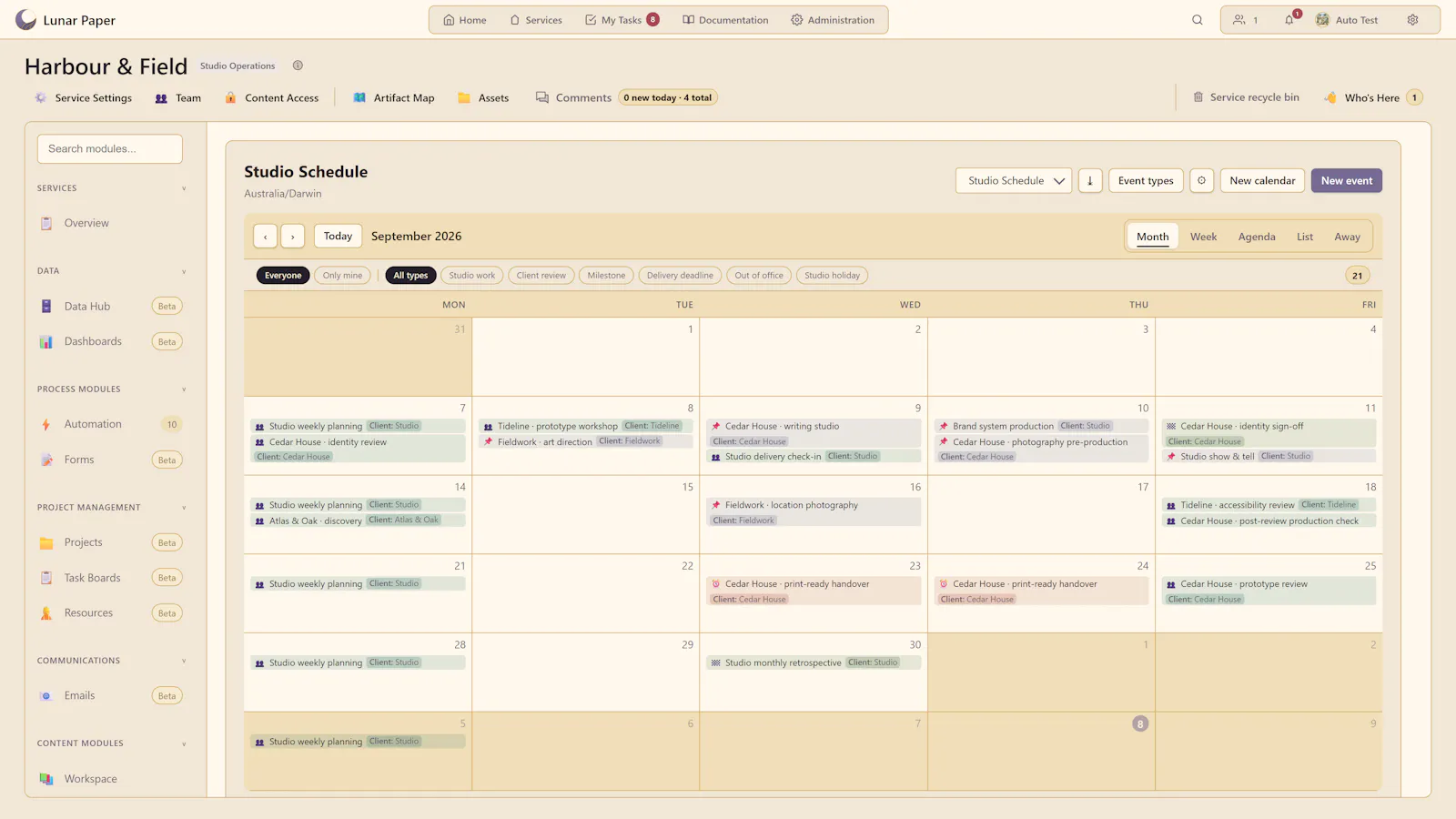
Task: Focus the Search modules field
Action: tap(110, 149)
